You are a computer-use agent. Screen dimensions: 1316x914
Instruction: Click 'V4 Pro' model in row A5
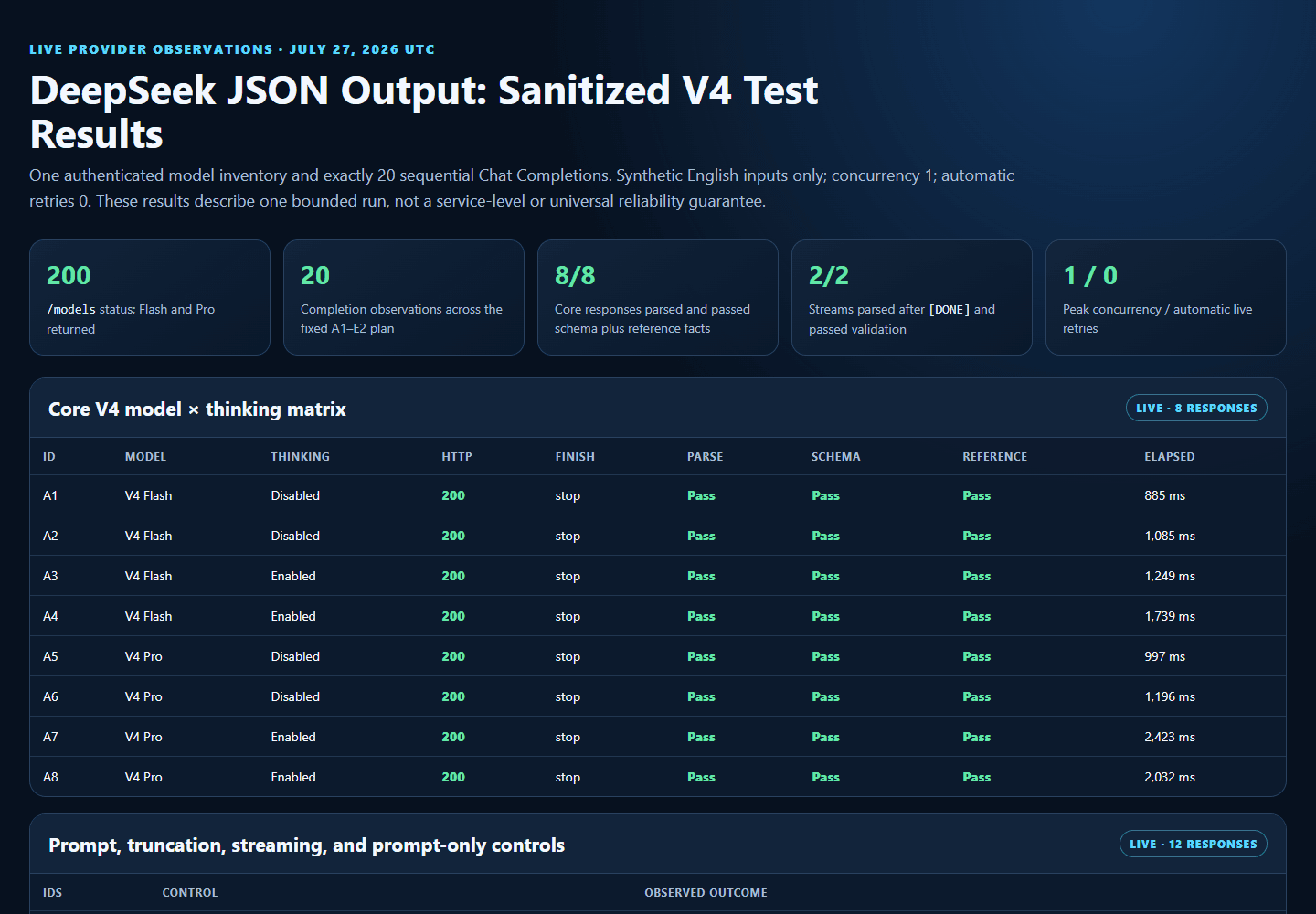(x=143, y=656)
